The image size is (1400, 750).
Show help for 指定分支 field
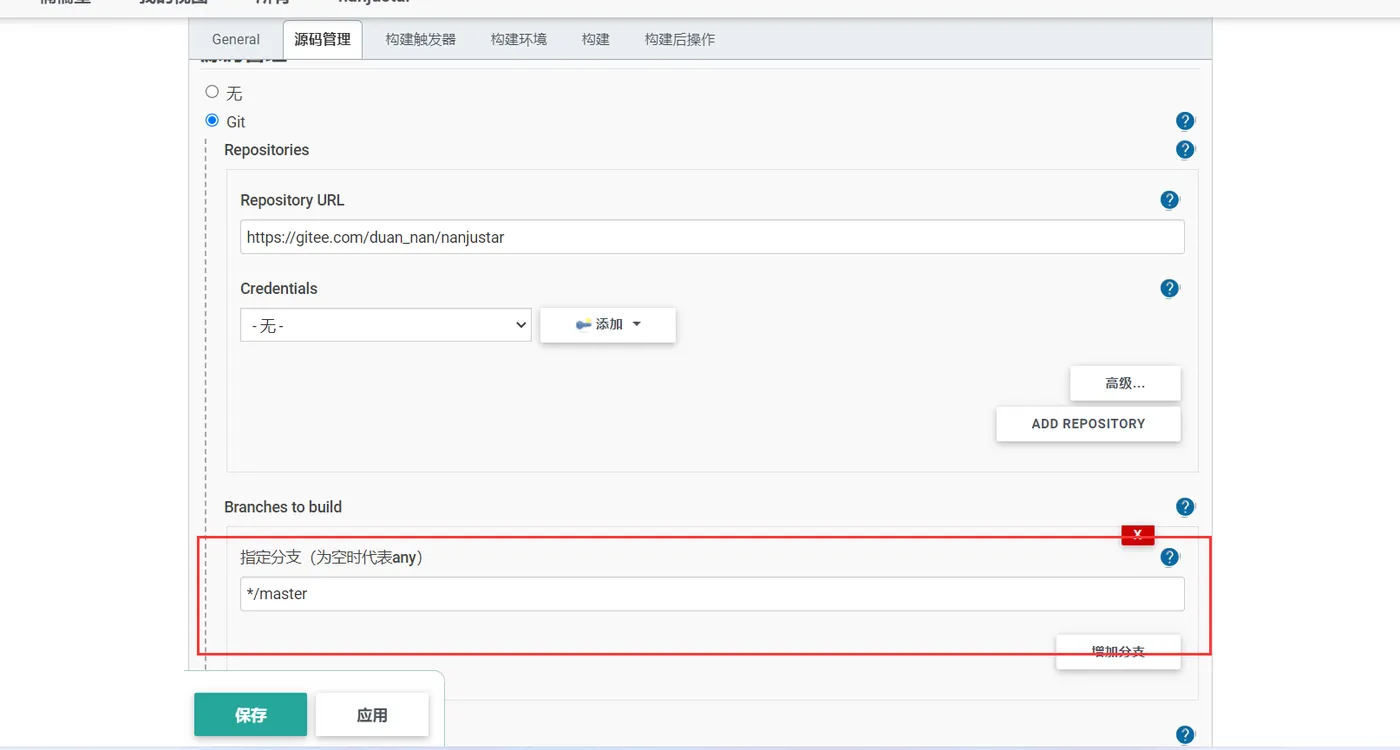click(x=1169, y=557)
